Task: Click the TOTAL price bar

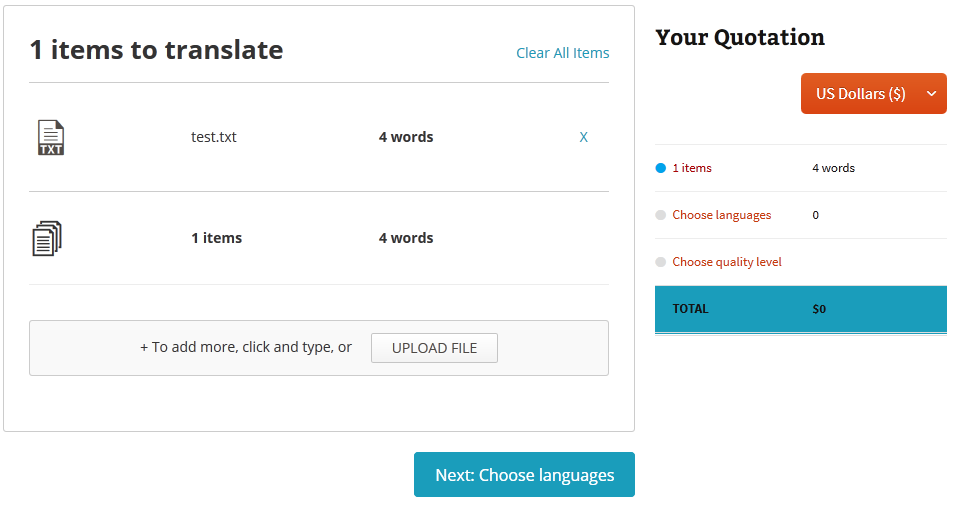Action: click(x=800, y=309)
